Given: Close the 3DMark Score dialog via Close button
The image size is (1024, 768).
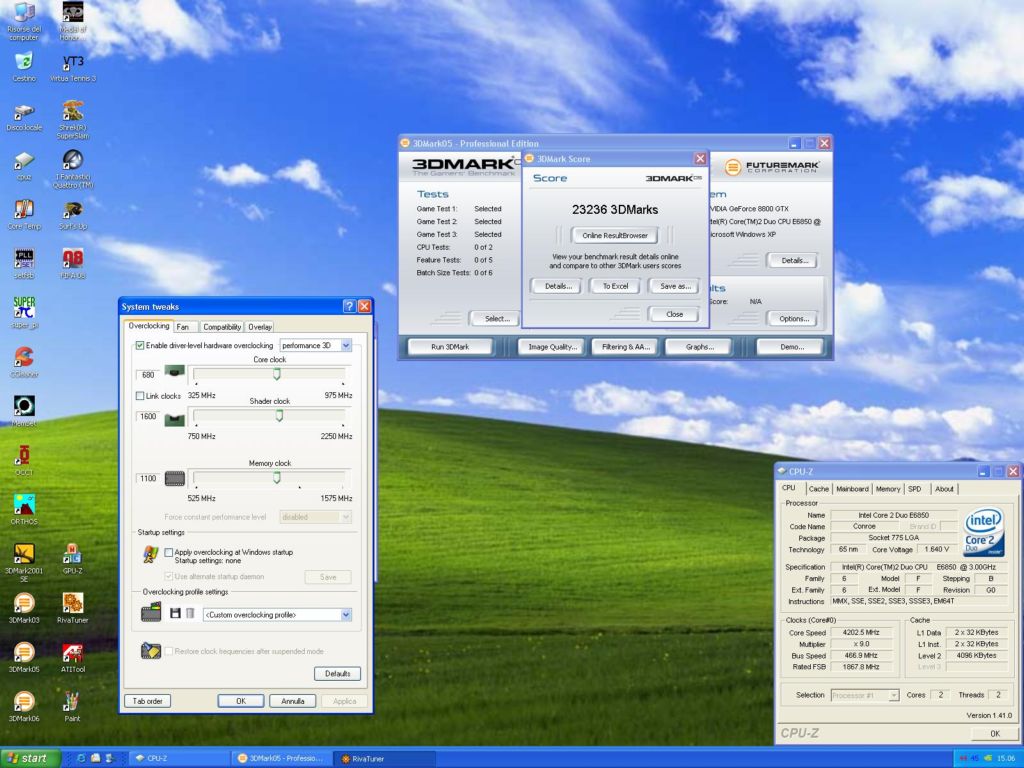Looking at the screenshot, I should [674, 315].
